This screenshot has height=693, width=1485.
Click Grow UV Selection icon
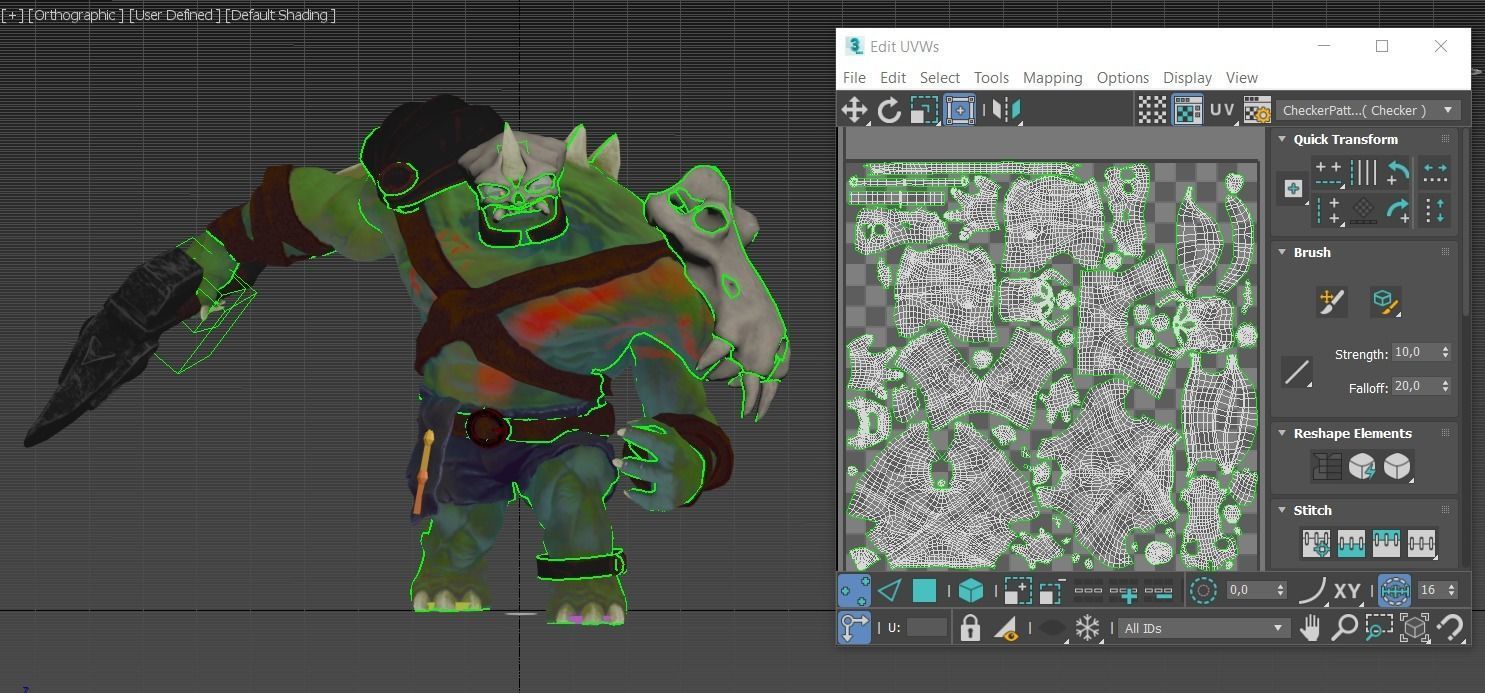[1017, 591]
